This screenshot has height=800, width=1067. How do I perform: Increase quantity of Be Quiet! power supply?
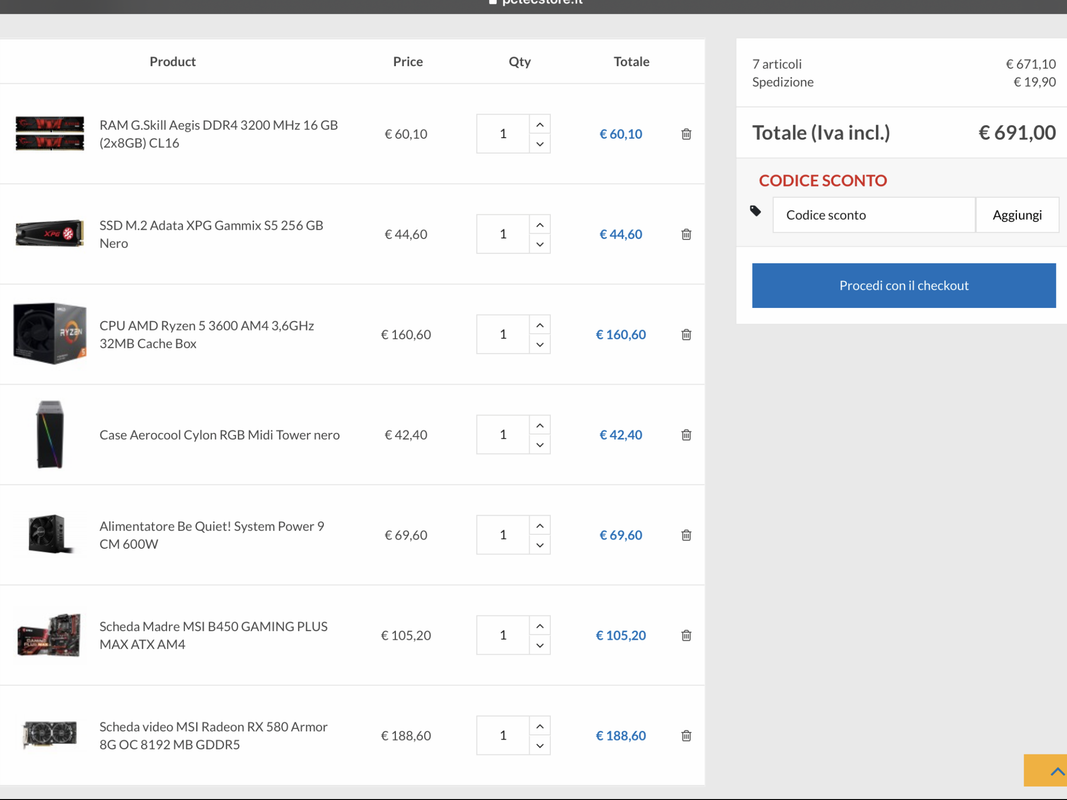click(x=540, y=525)
